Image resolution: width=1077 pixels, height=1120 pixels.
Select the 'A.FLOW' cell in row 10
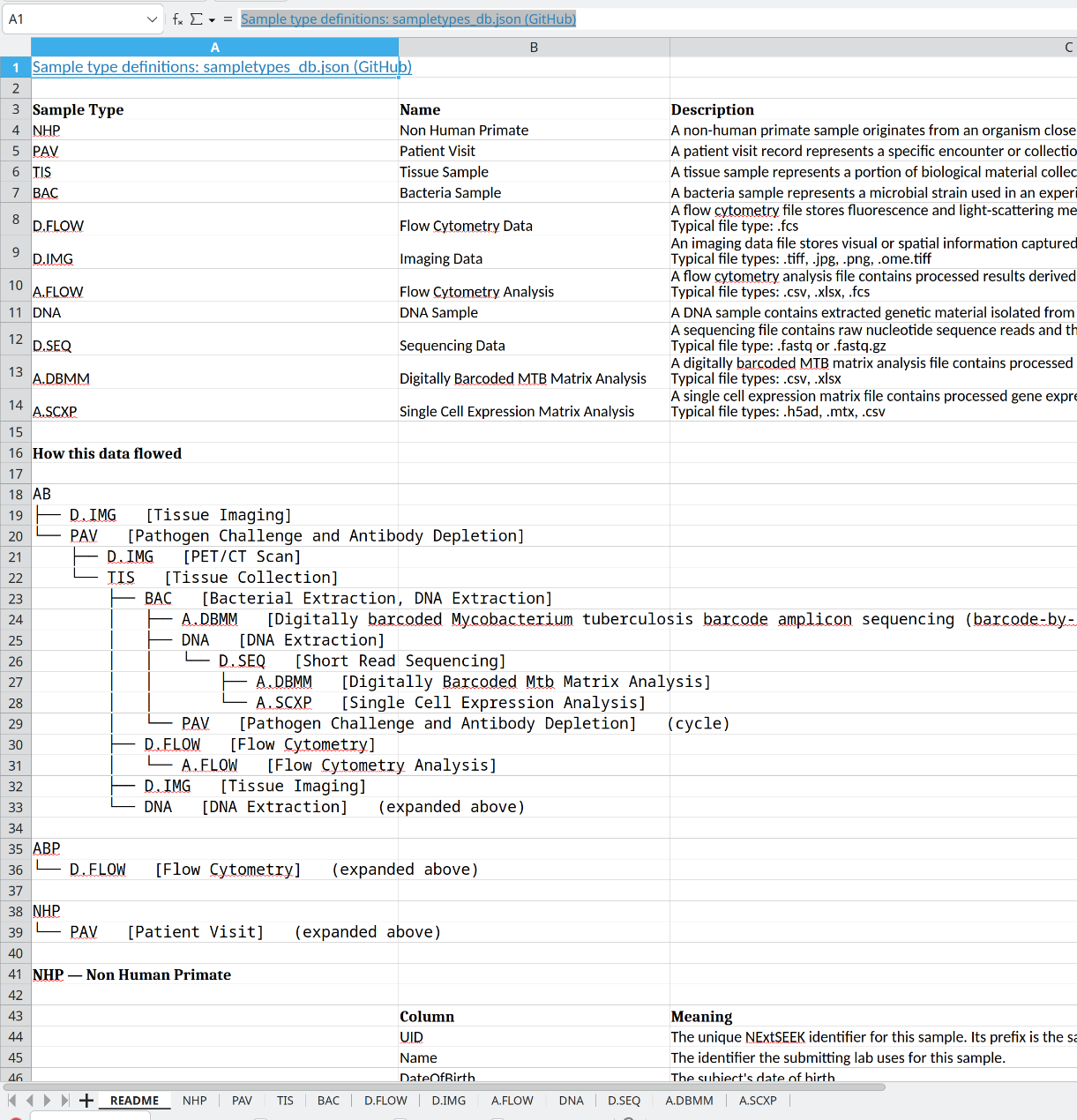click(214, 285)
